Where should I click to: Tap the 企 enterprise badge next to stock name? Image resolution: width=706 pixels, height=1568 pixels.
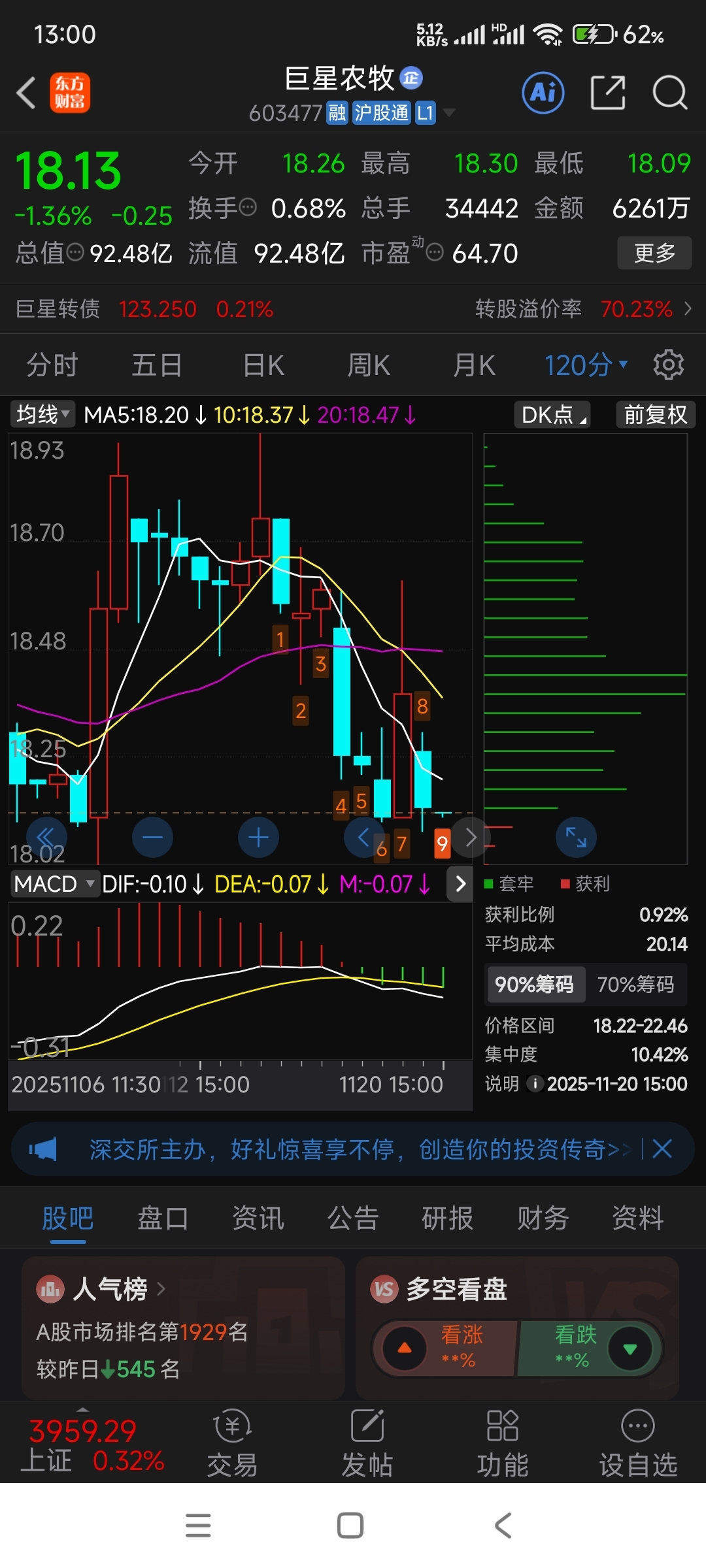pyautogui.click(x=411, y=78)
